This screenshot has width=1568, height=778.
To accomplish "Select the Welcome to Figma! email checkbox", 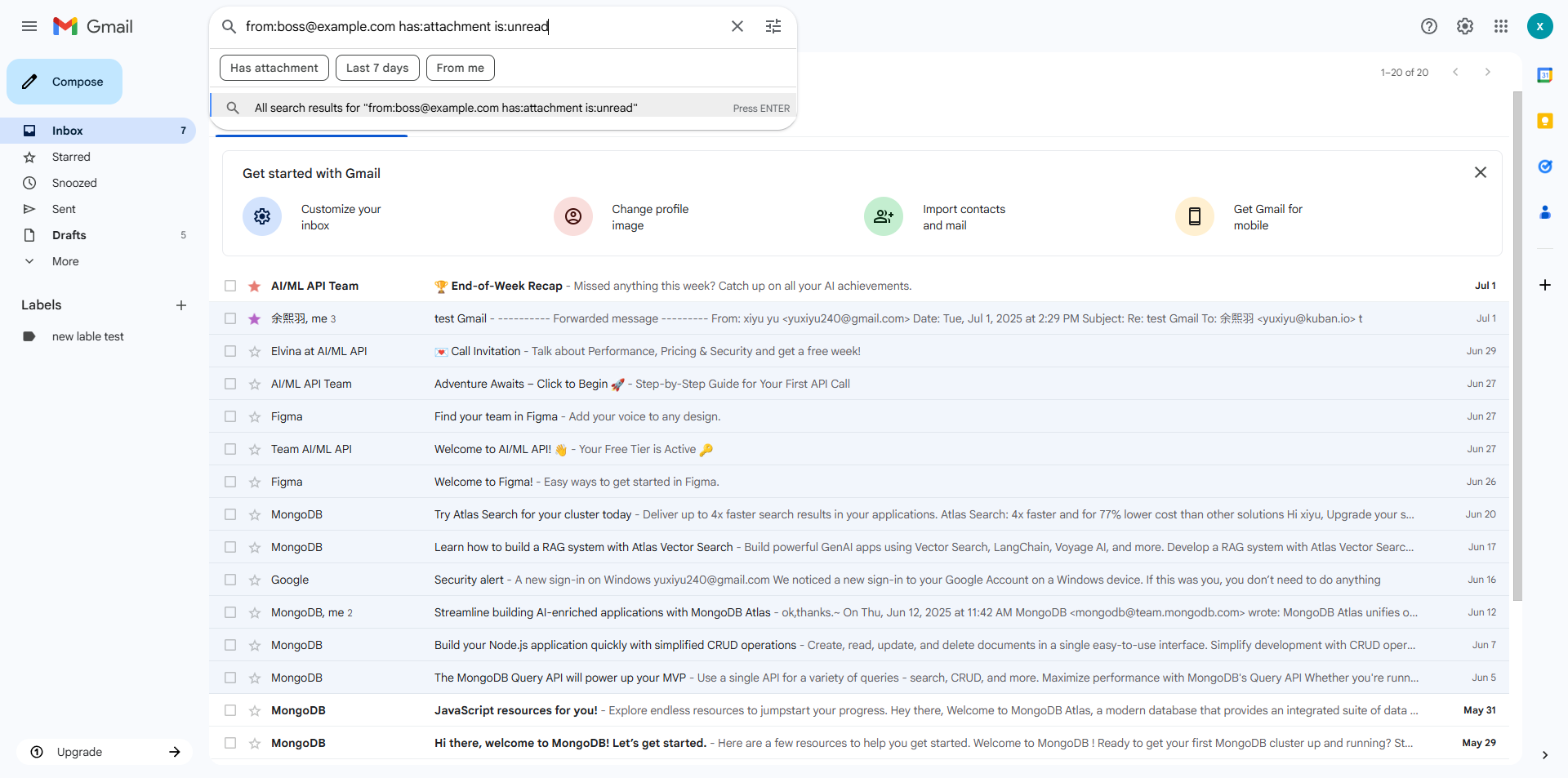I will tap(230, 482).
